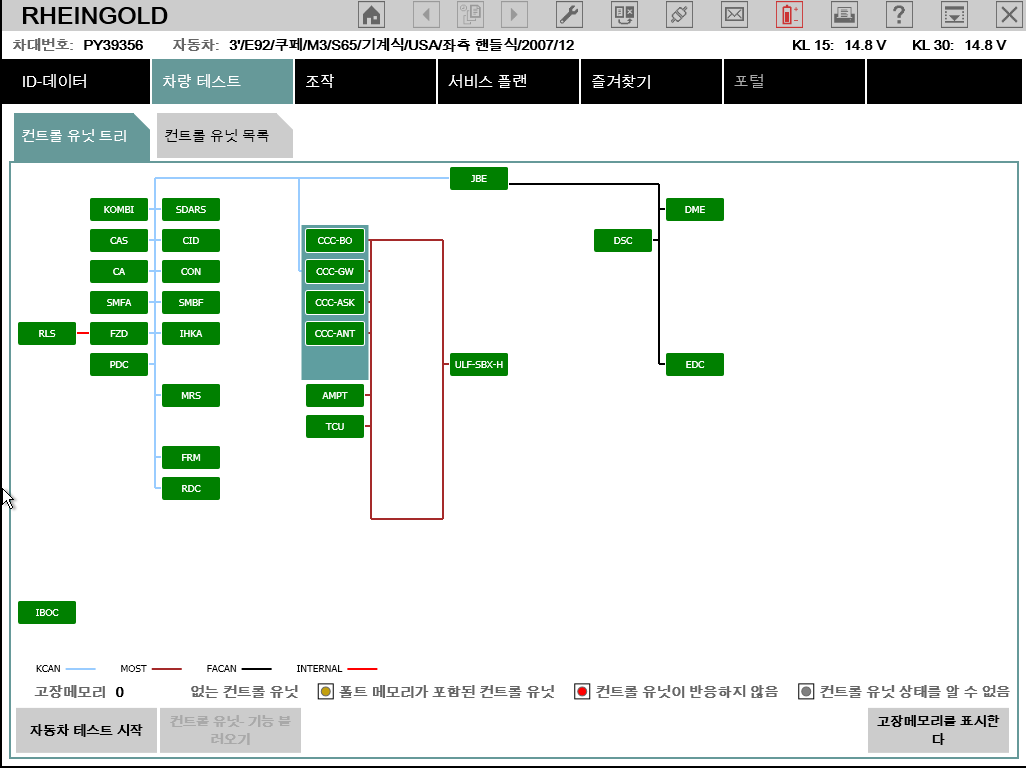
Task: Select the FZD control unit
Action: [x=119, y=334]
